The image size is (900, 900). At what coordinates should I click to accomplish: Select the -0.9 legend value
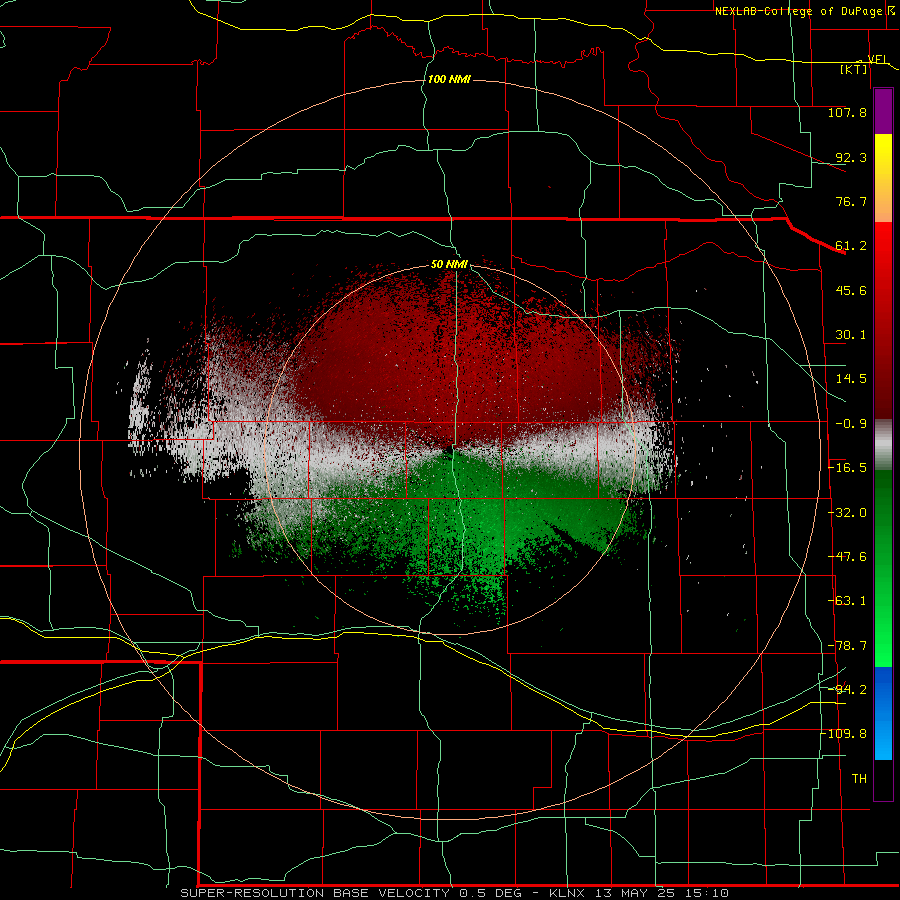coord(851,424)
